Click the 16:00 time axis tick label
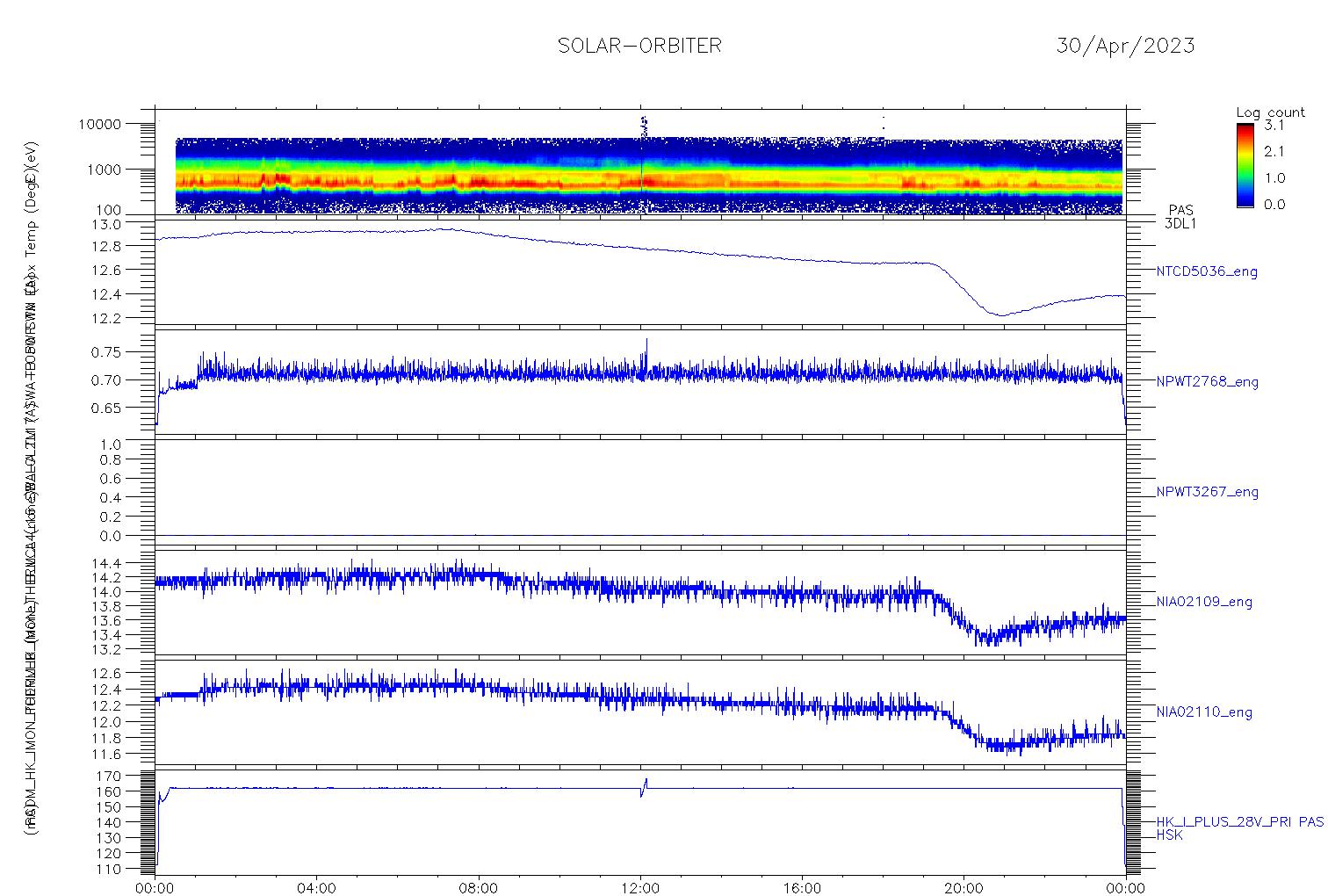1328x896 pixels. point(802,887)
